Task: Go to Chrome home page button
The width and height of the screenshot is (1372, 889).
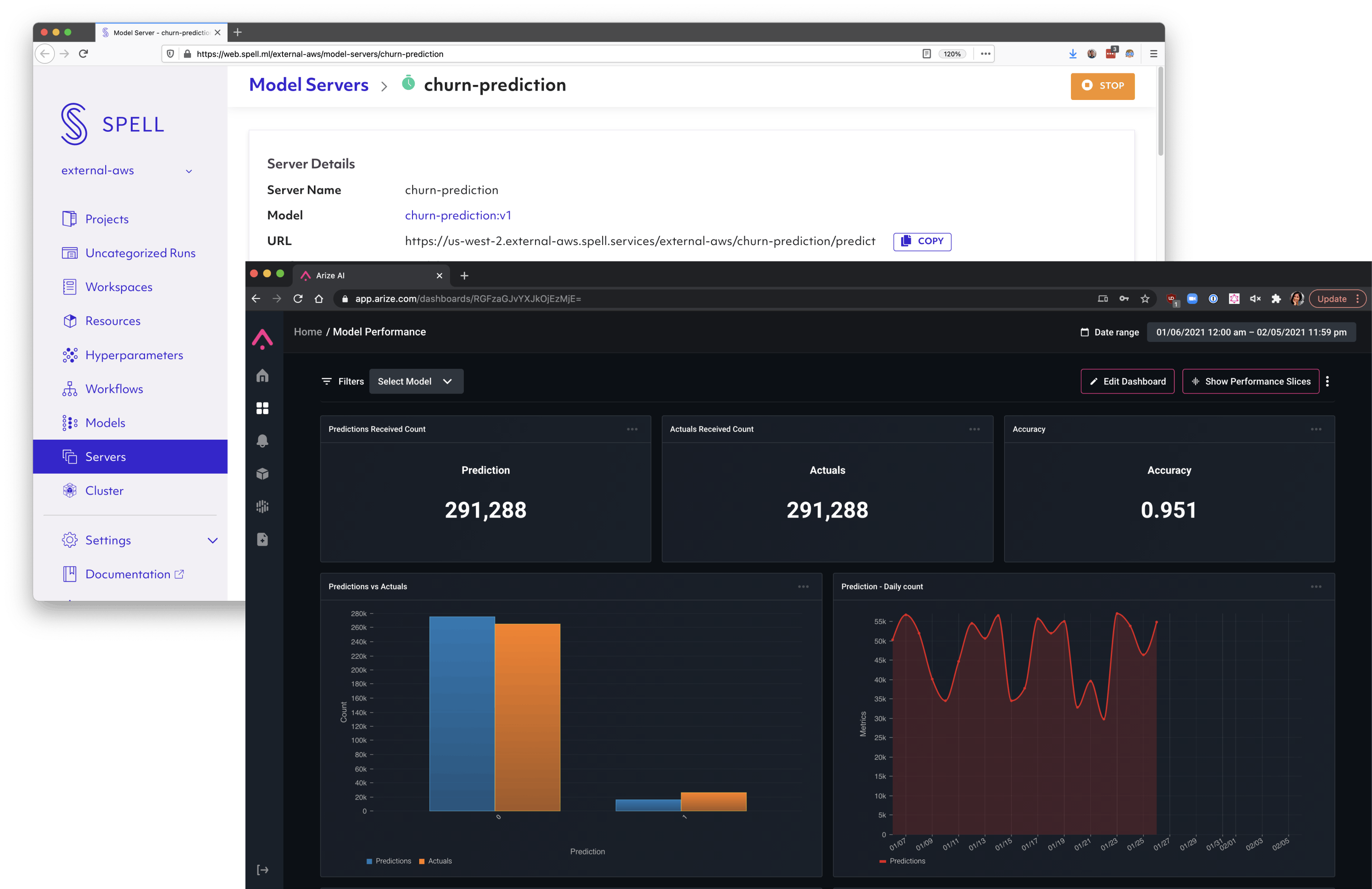Action: pyautogui.click(x=319, y=299)
